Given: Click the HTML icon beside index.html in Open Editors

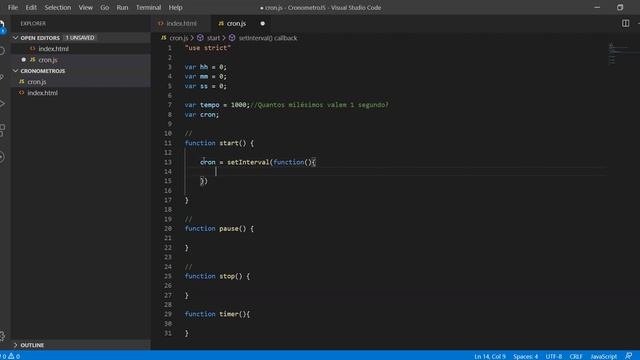Looking at the screenshot, I should click(x=33, y=49).
